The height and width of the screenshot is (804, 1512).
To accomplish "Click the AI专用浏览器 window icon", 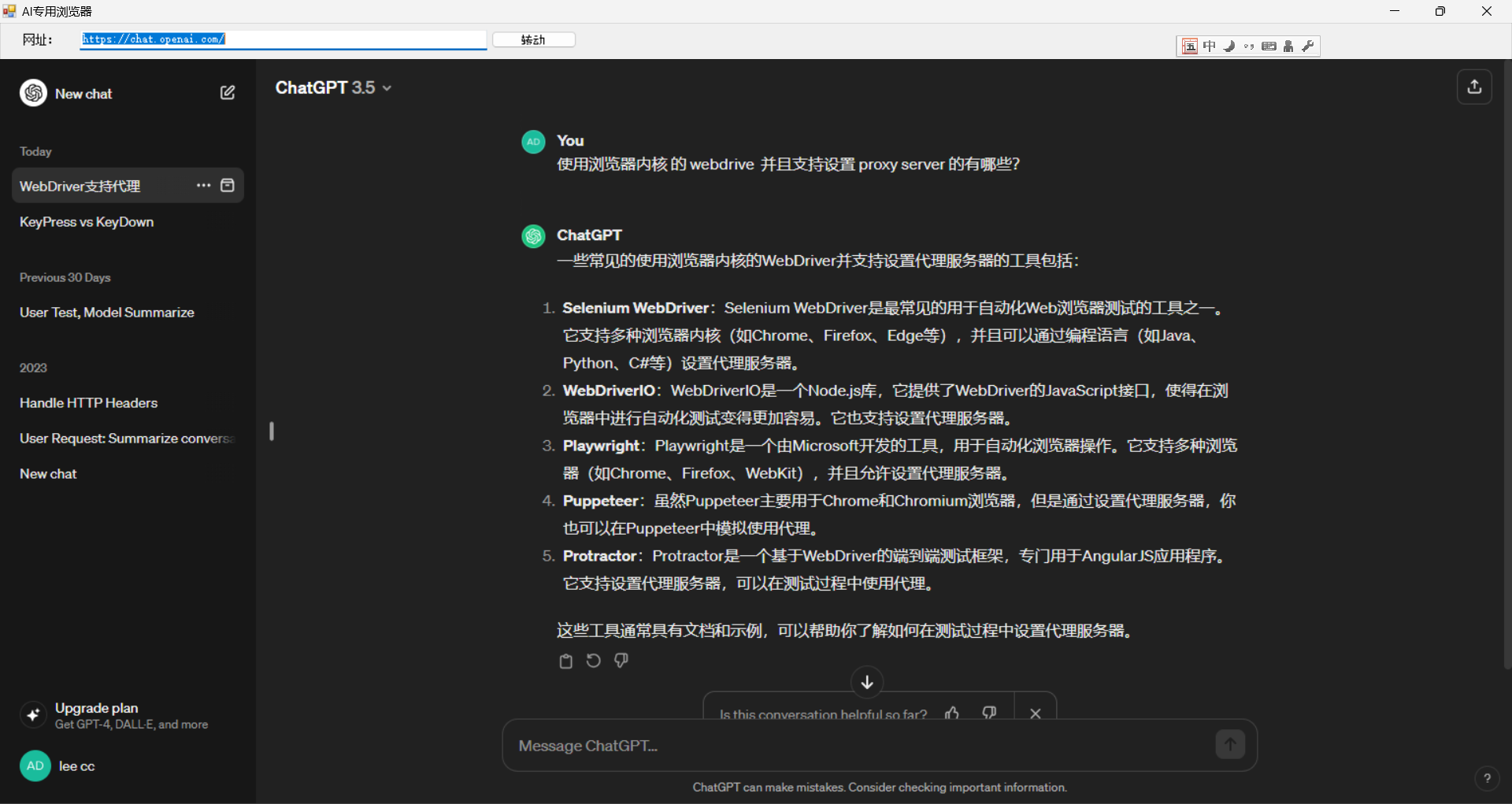I will 9,11.
